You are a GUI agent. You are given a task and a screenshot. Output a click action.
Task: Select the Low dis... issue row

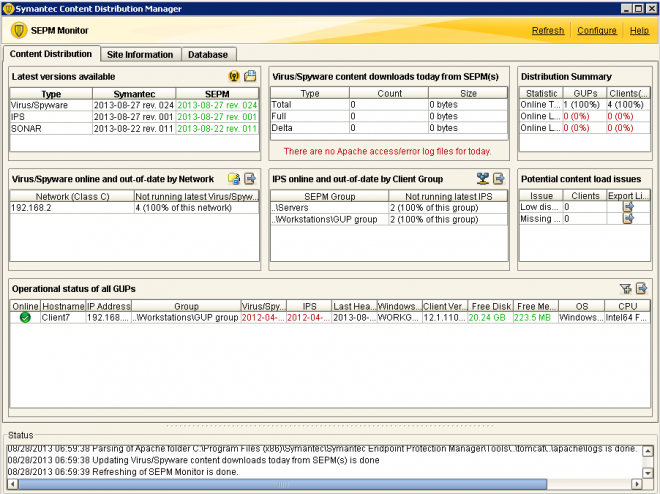point(585,207)
